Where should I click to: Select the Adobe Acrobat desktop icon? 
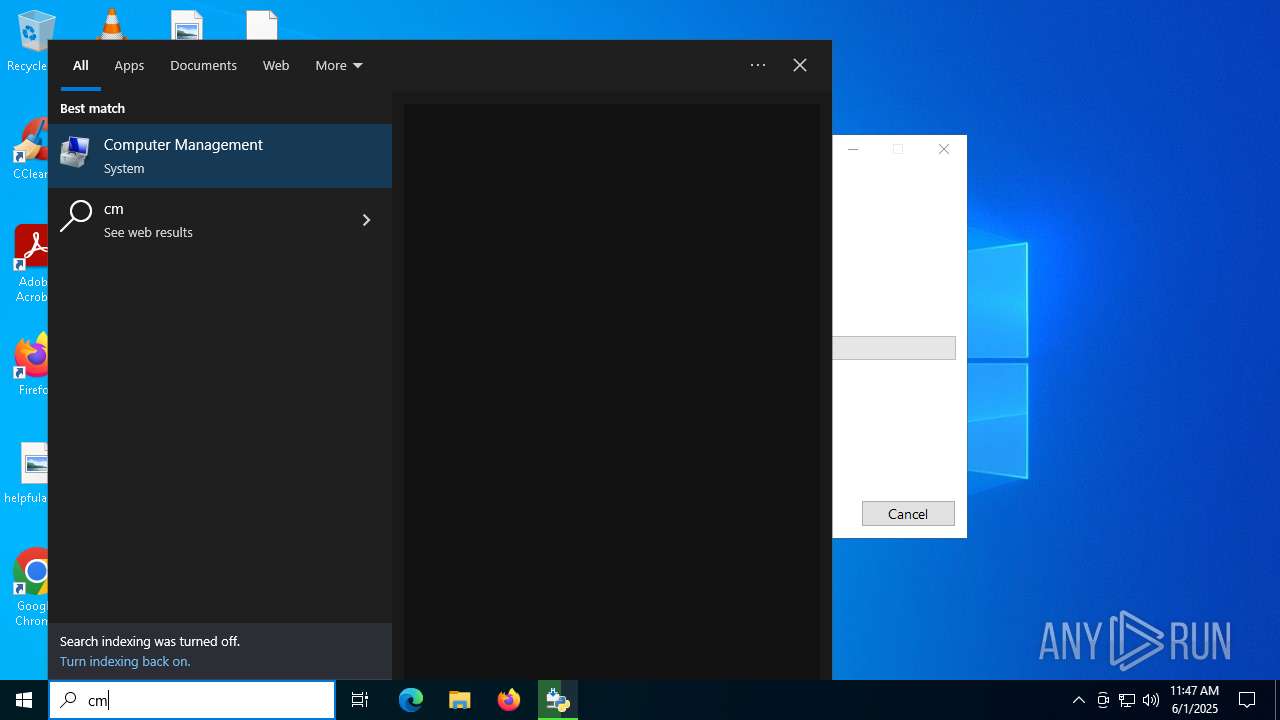pyautogui.click(x=32, y=264)
